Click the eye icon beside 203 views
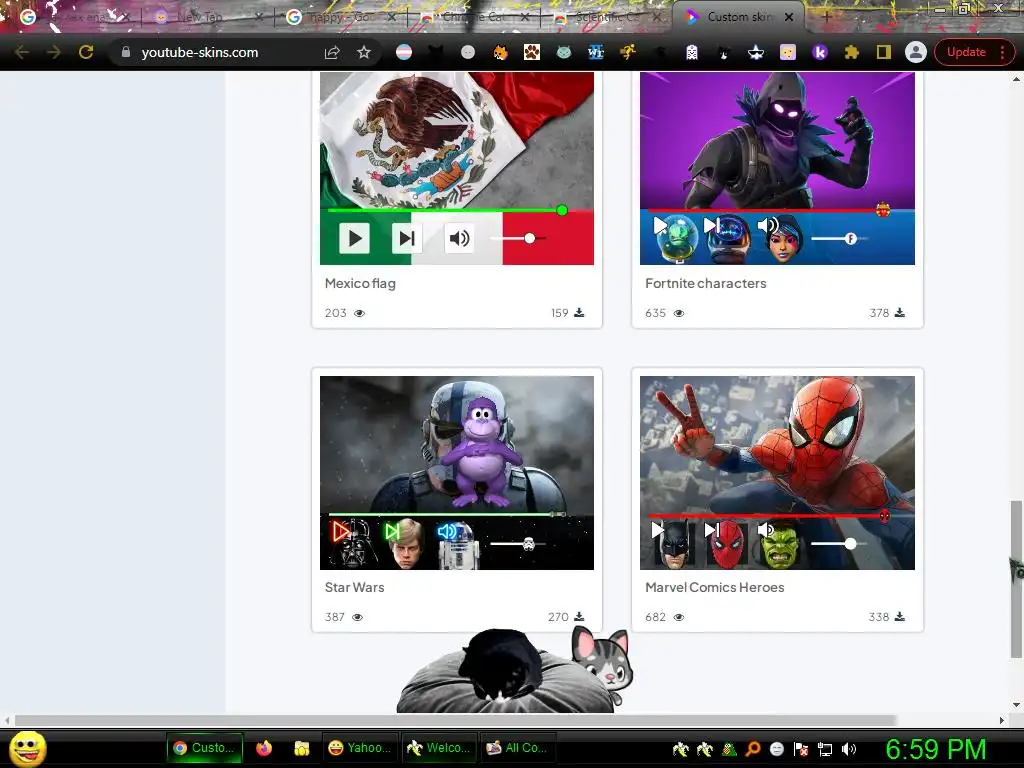This screenshot has height=768, width=1024. (359, 313)
